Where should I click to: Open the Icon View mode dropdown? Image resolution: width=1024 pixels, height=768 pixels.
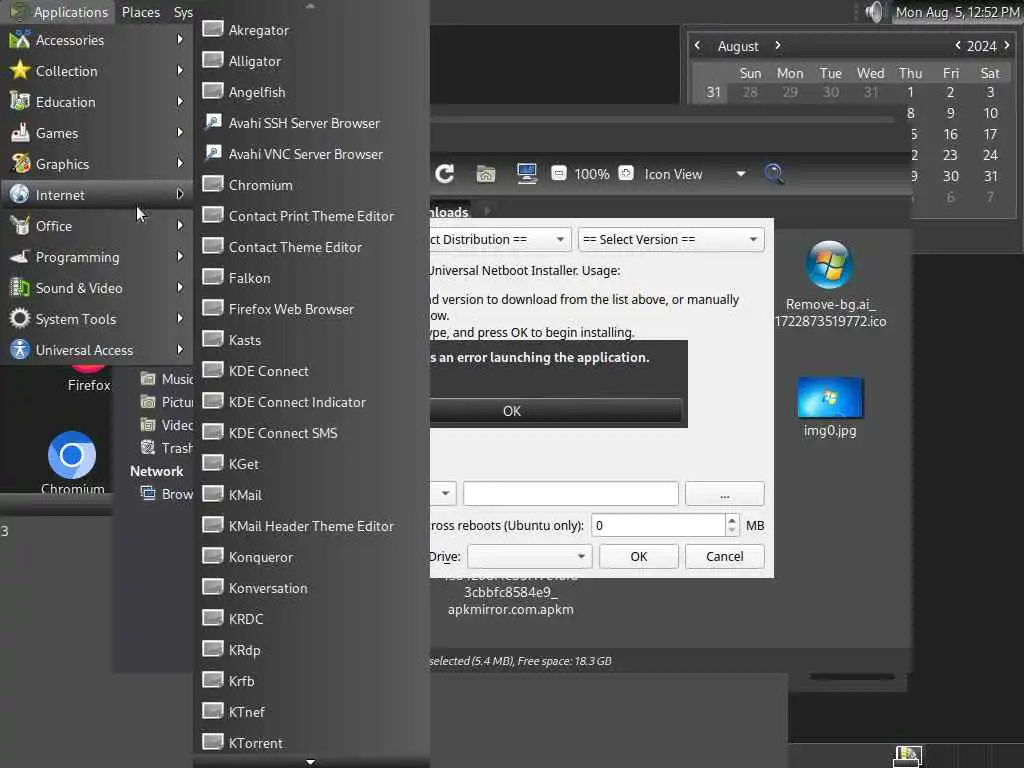coord(695,174)
